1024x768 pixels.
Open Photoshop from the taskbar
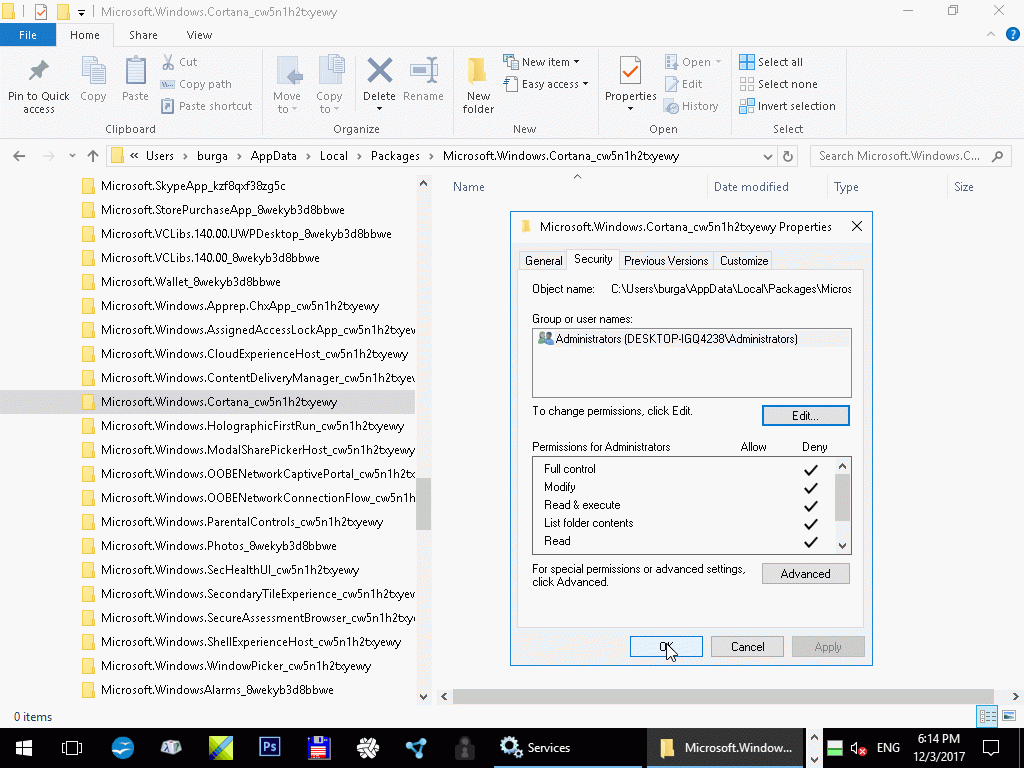270,748
